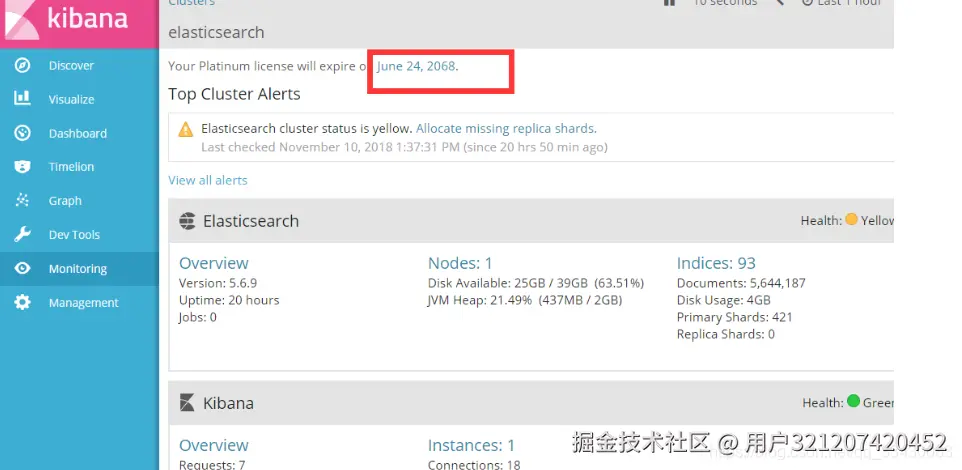The width and height of the screenshot is (962, 470).
Task: Go to Visualize in the sidebar
Action: point(71,99)
